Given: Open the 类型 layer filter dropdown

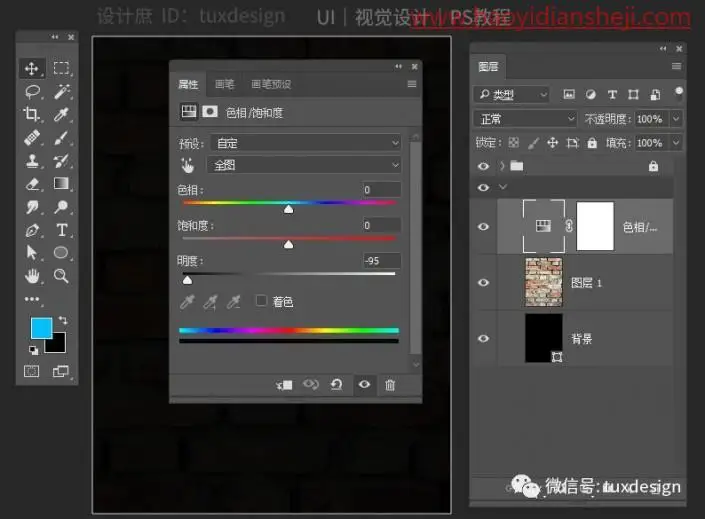Looking at the screenshot, I should [x=511, y=94].
